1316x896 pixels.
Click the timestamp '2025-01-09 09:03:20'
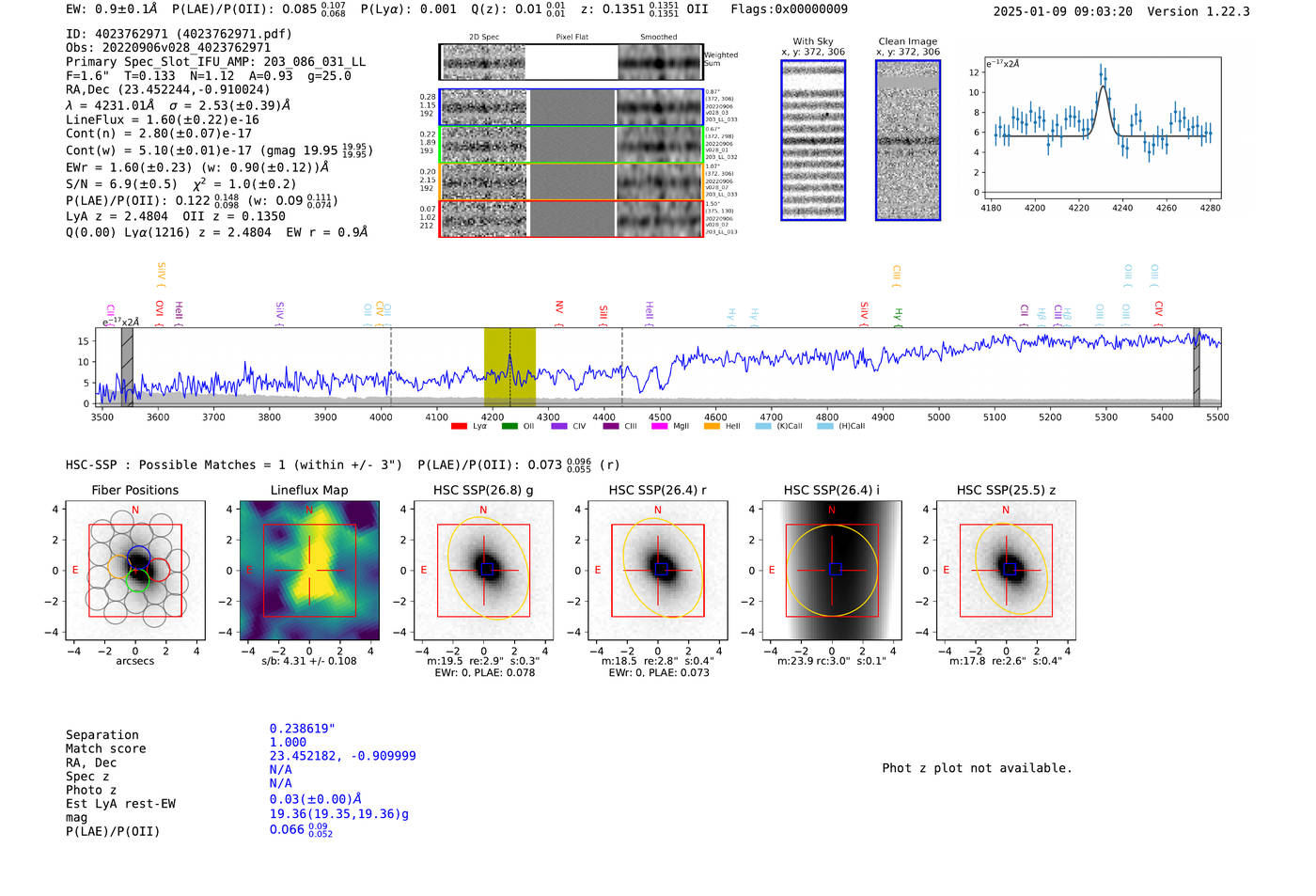coord(1062,11)
